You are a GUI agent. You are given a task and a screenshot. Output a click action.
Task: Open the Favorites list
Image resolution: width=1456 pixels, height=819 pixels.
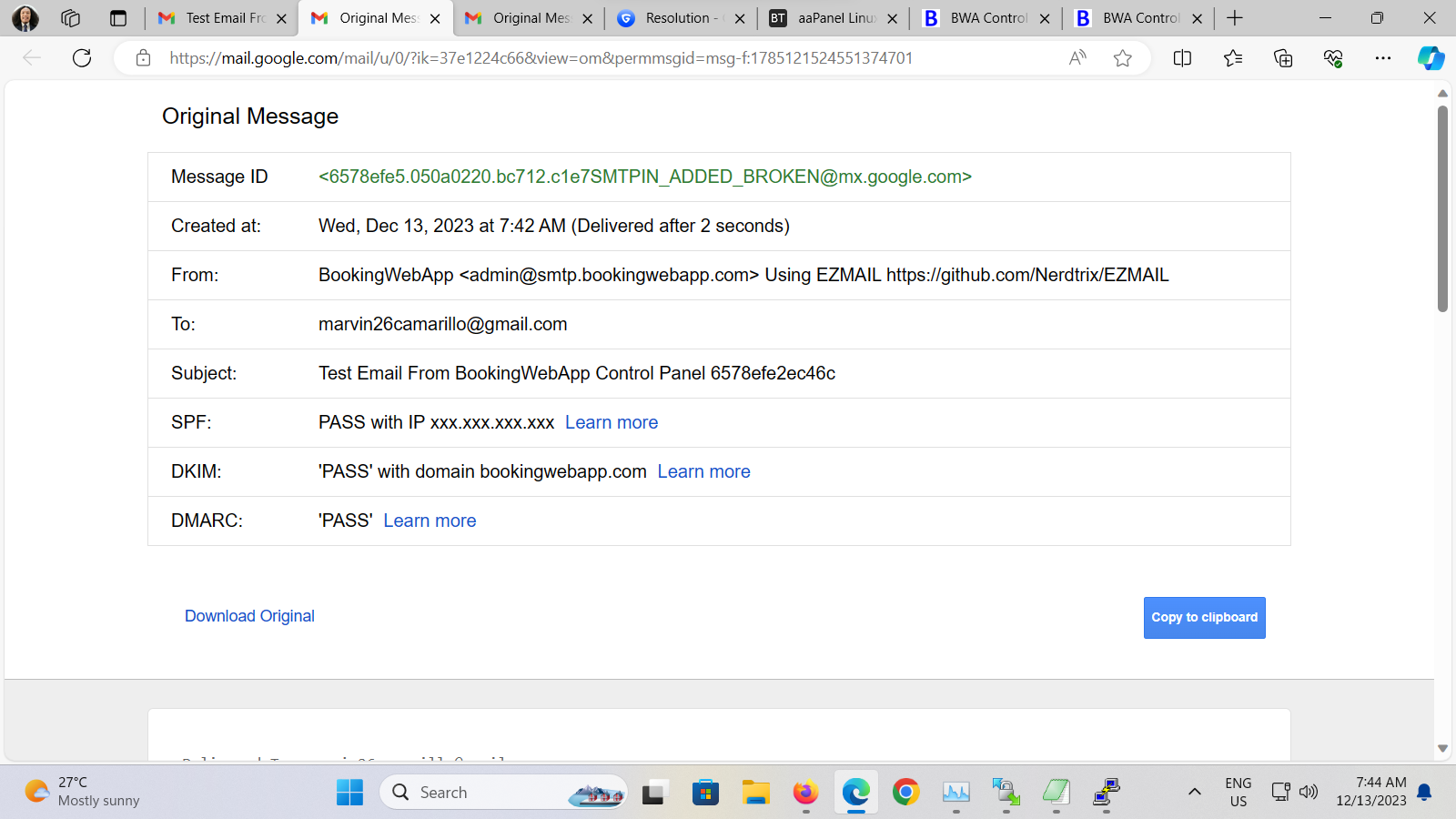point(1233,58)
